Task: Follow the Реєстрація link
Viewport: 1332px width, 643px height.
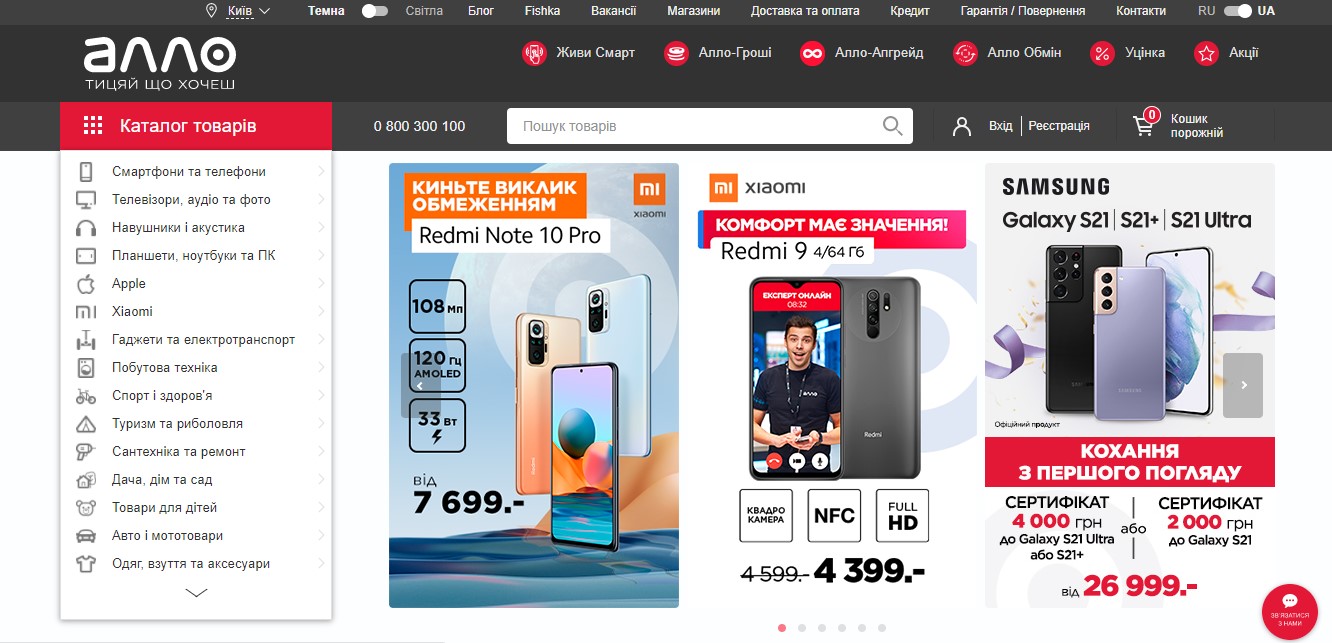Action: [1059, 126]
